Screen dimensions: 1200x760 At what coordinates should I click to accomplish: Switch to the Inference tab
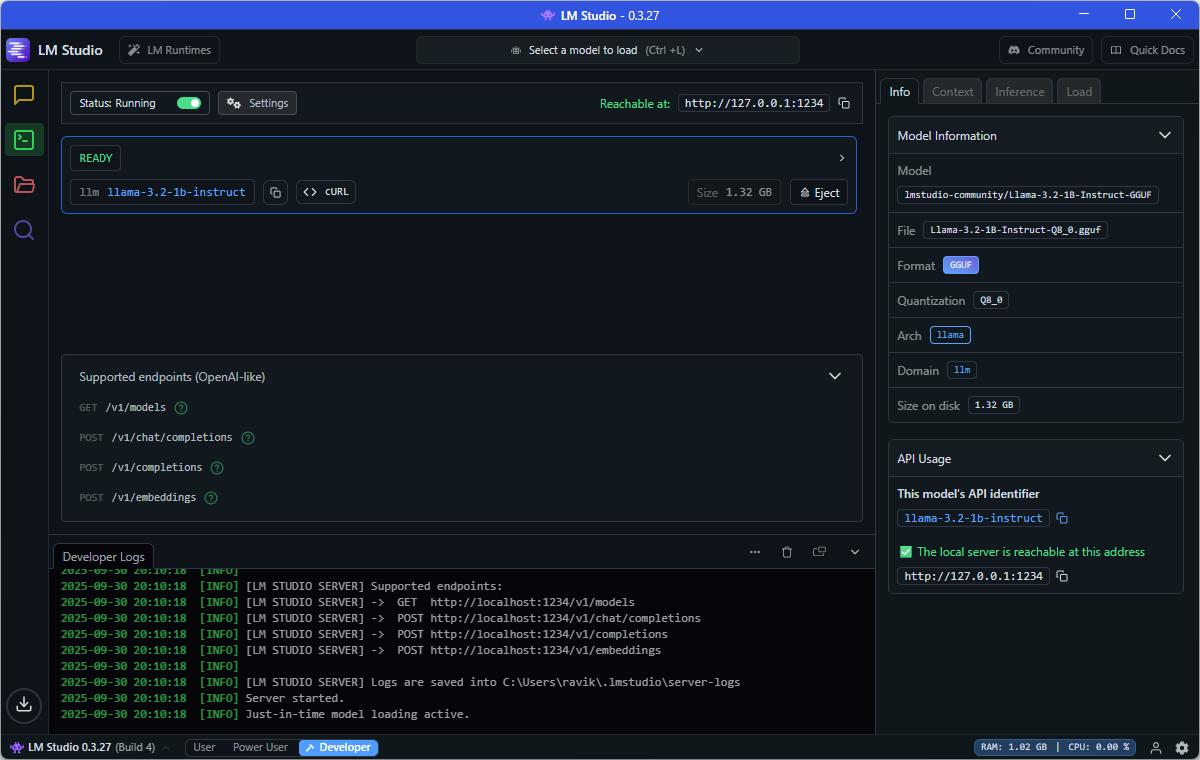[1019, 91]
